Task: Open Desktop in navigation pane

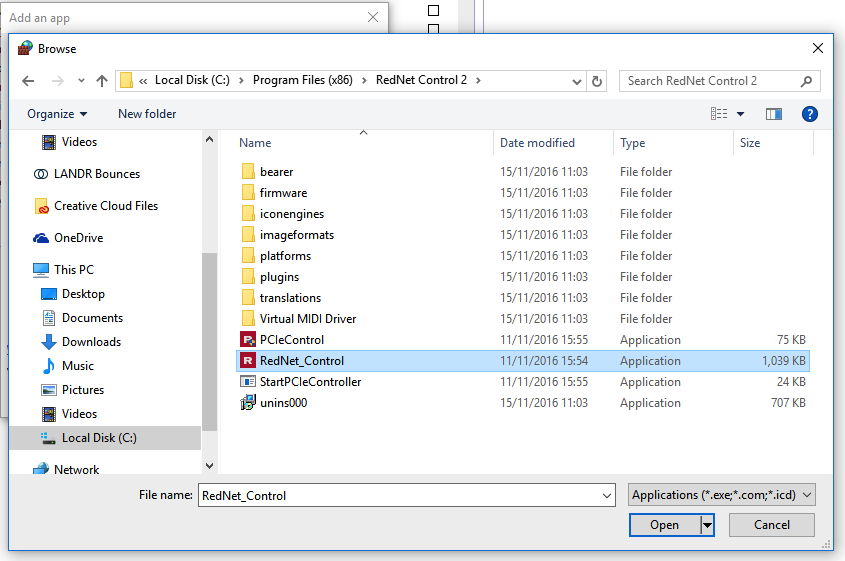Action: tap(73, 294)
